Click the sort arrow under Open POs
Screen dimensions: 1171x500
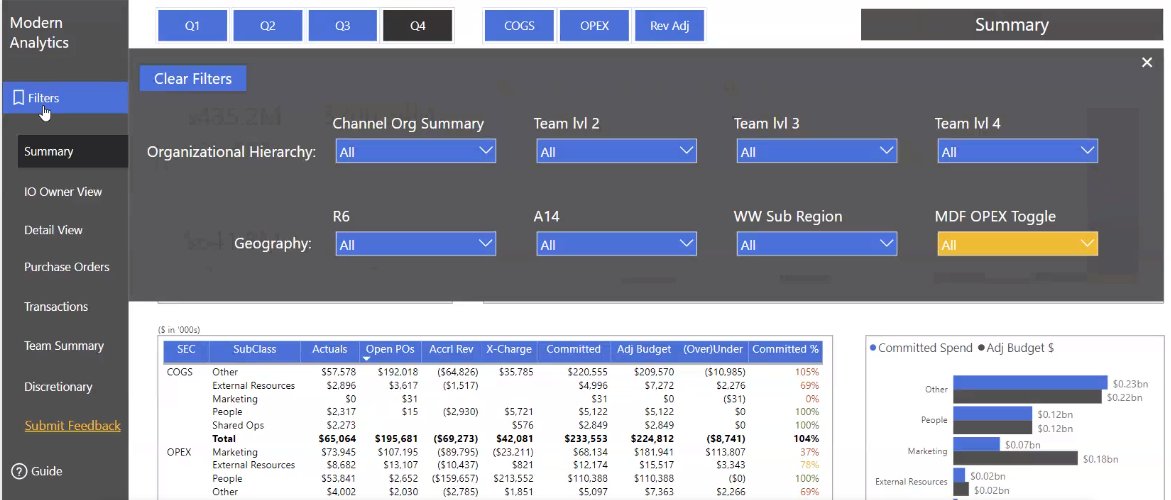pos(368,359)
